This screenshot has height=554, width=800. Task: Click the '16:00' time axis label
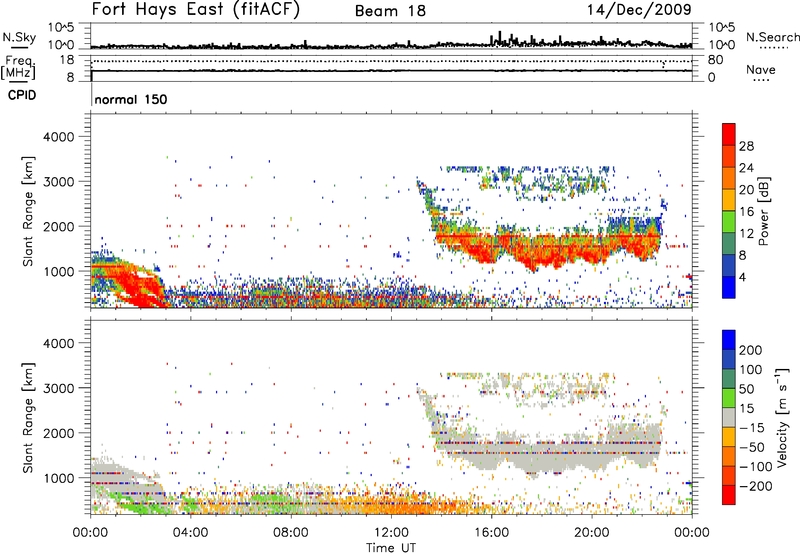point(491,533)
